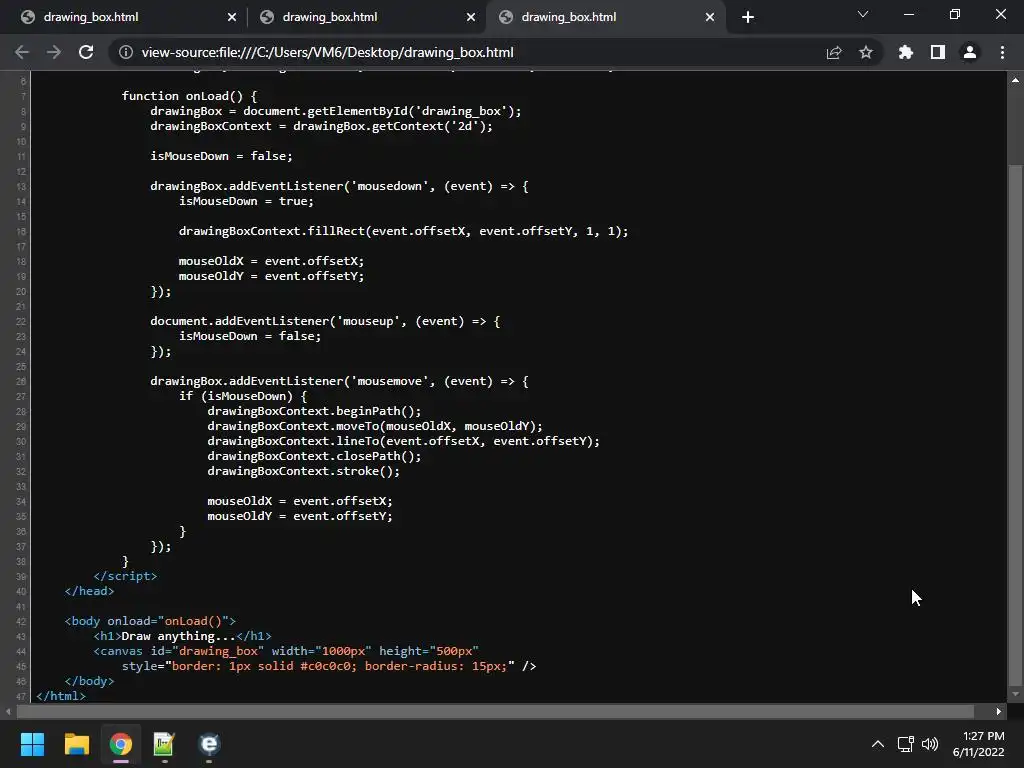Click the vertical scrollbar down arrow
The image size is (1024, 768).
(x=1015, y=695)
